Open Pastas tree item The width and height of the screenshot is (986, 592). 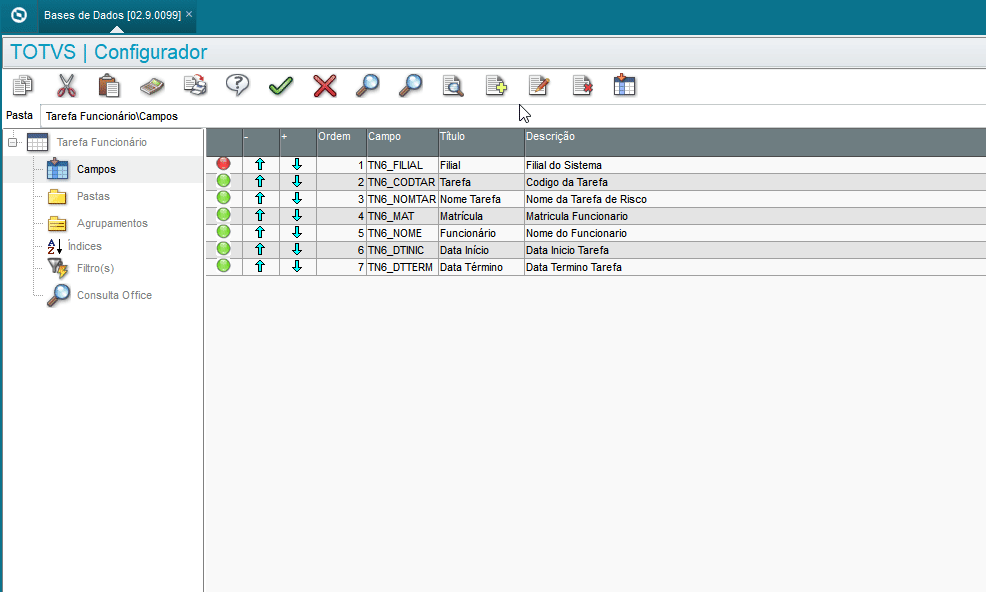click(x=93, y=196)
